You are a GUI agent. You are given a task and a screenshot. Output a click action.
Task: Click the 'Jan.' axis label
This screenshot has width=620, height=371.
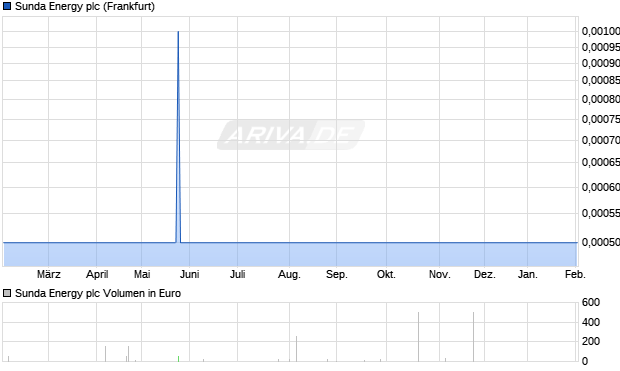tap(528, 274)
